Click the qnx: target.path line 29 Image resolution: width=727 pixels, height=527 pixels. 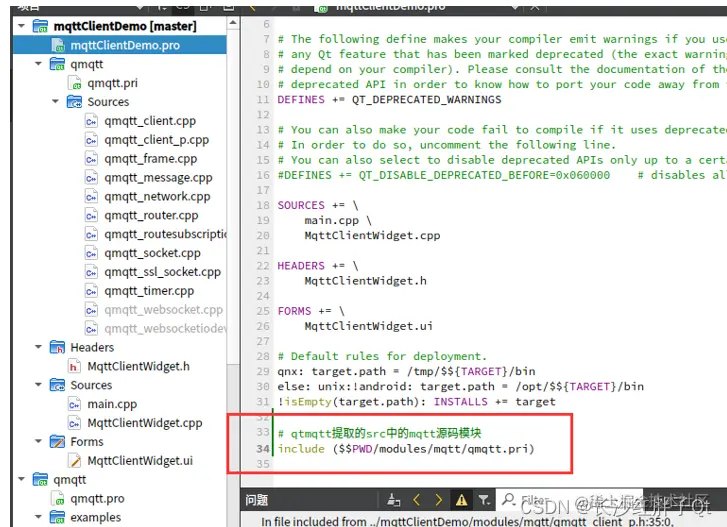(406, 371)
